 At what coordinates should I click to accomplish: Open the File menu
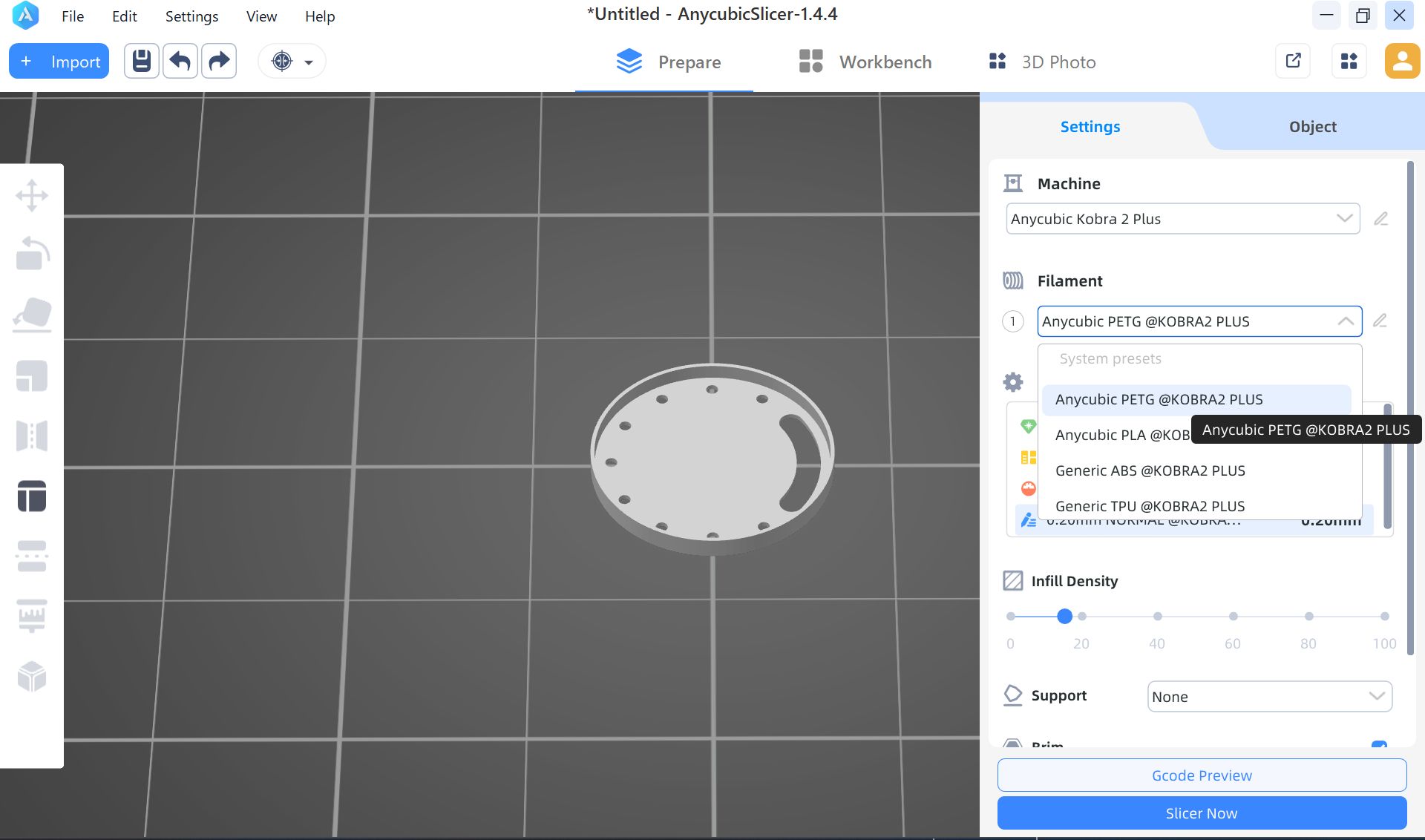(x=73, y=16)
